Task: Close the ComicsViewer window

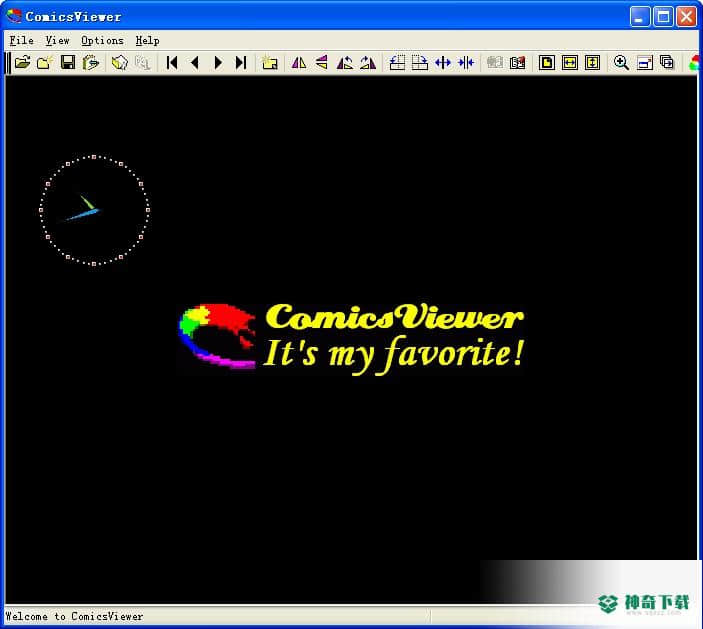Action: tap(686, 17)
